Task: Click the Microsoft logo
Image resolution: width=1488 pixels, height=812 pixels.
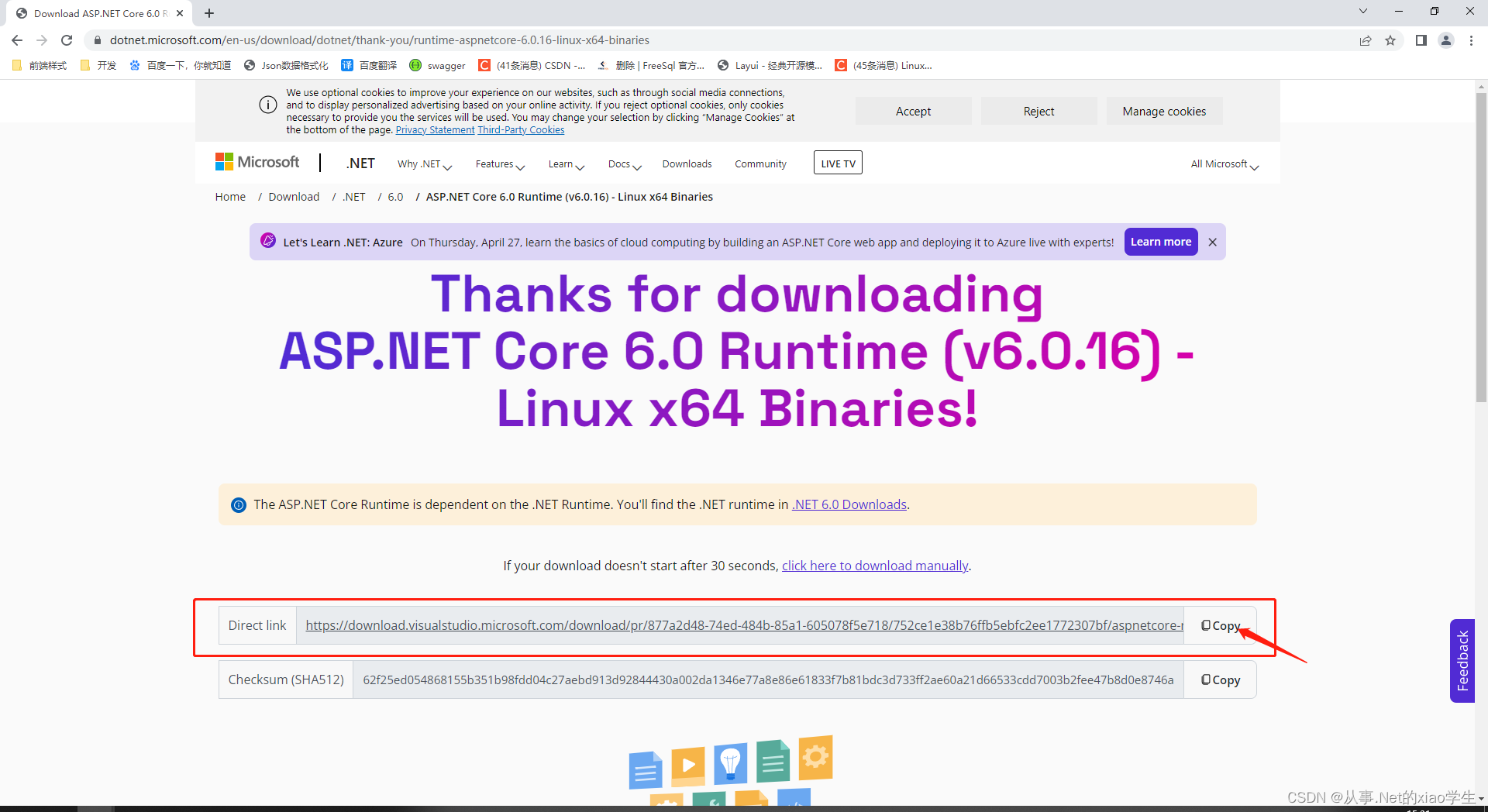Action: 257,162
